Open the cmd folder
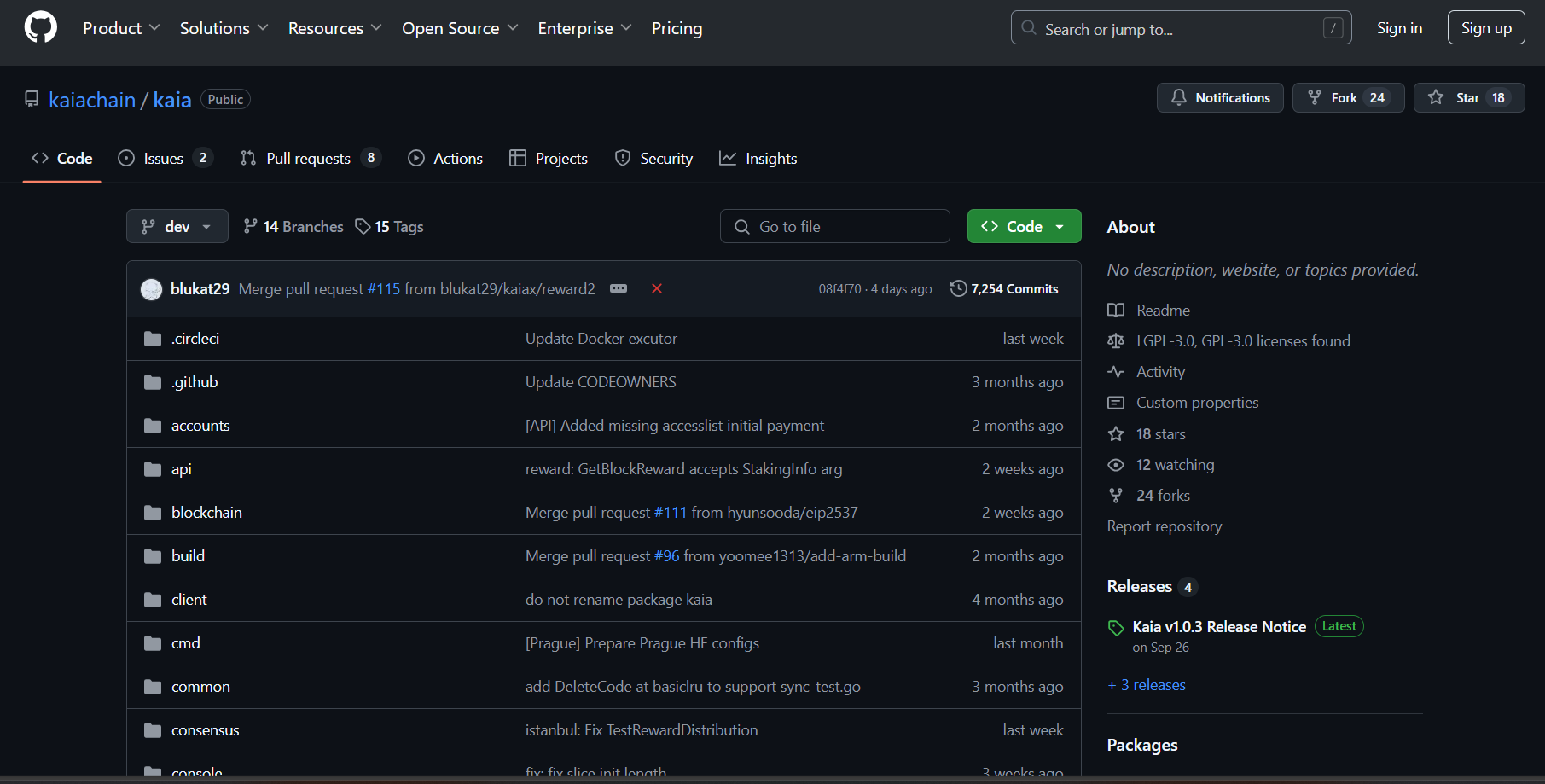 (x=186, y=643)
